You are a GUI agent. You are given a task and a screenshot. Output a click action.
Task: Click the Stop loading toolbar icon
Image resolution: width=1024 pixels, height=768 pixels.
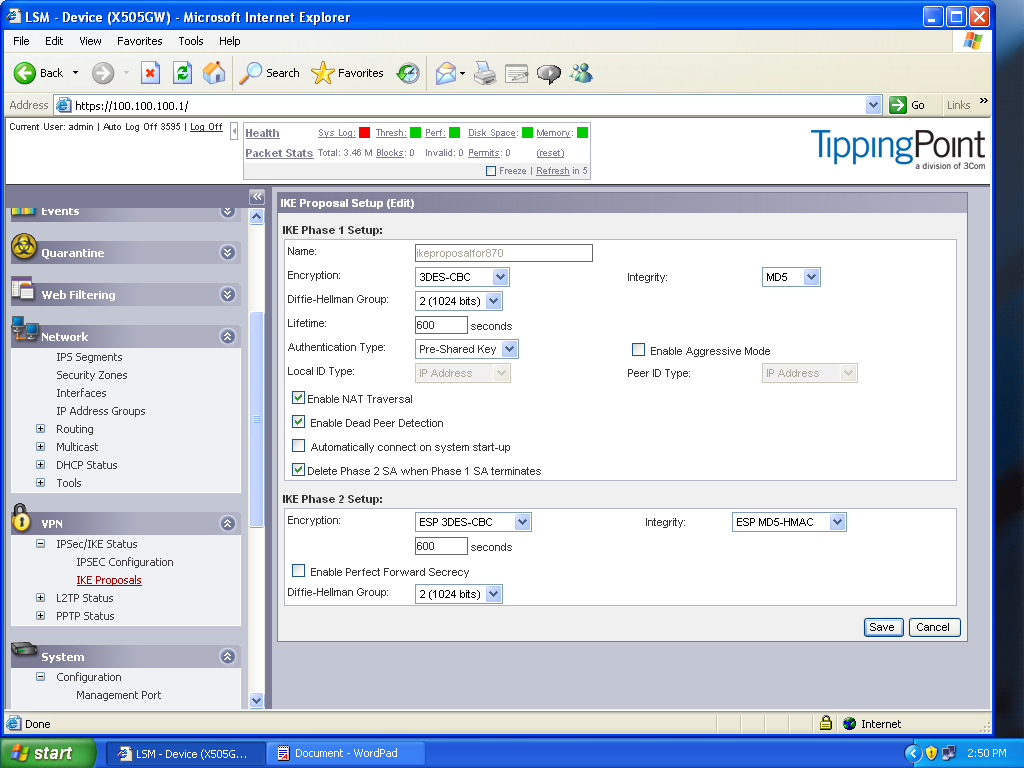coord(150,73)
